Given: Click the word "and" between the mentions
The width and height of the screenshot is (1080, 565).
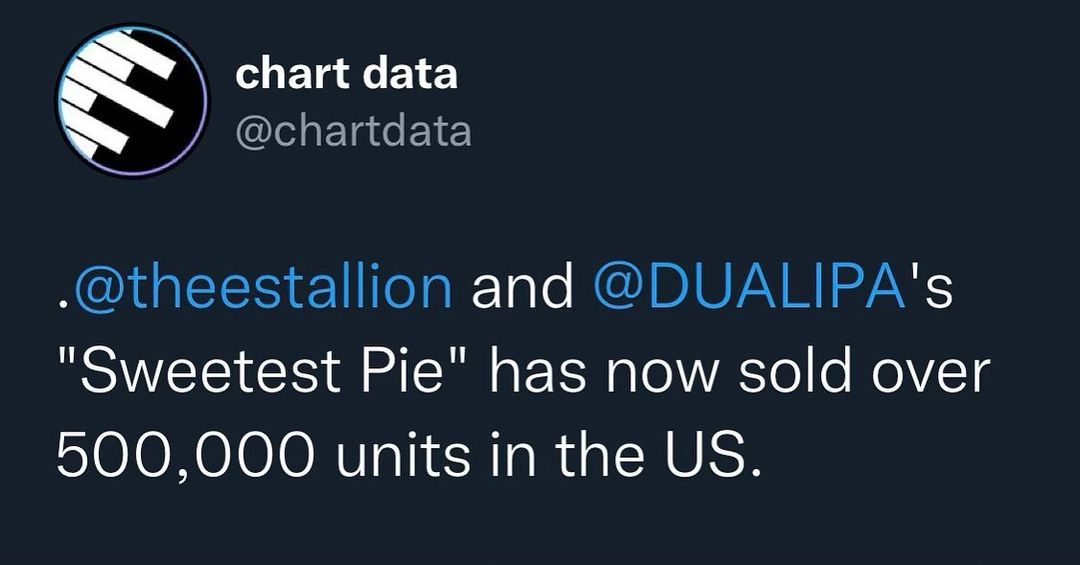Looking at the screenshot, I should point(522,286).
